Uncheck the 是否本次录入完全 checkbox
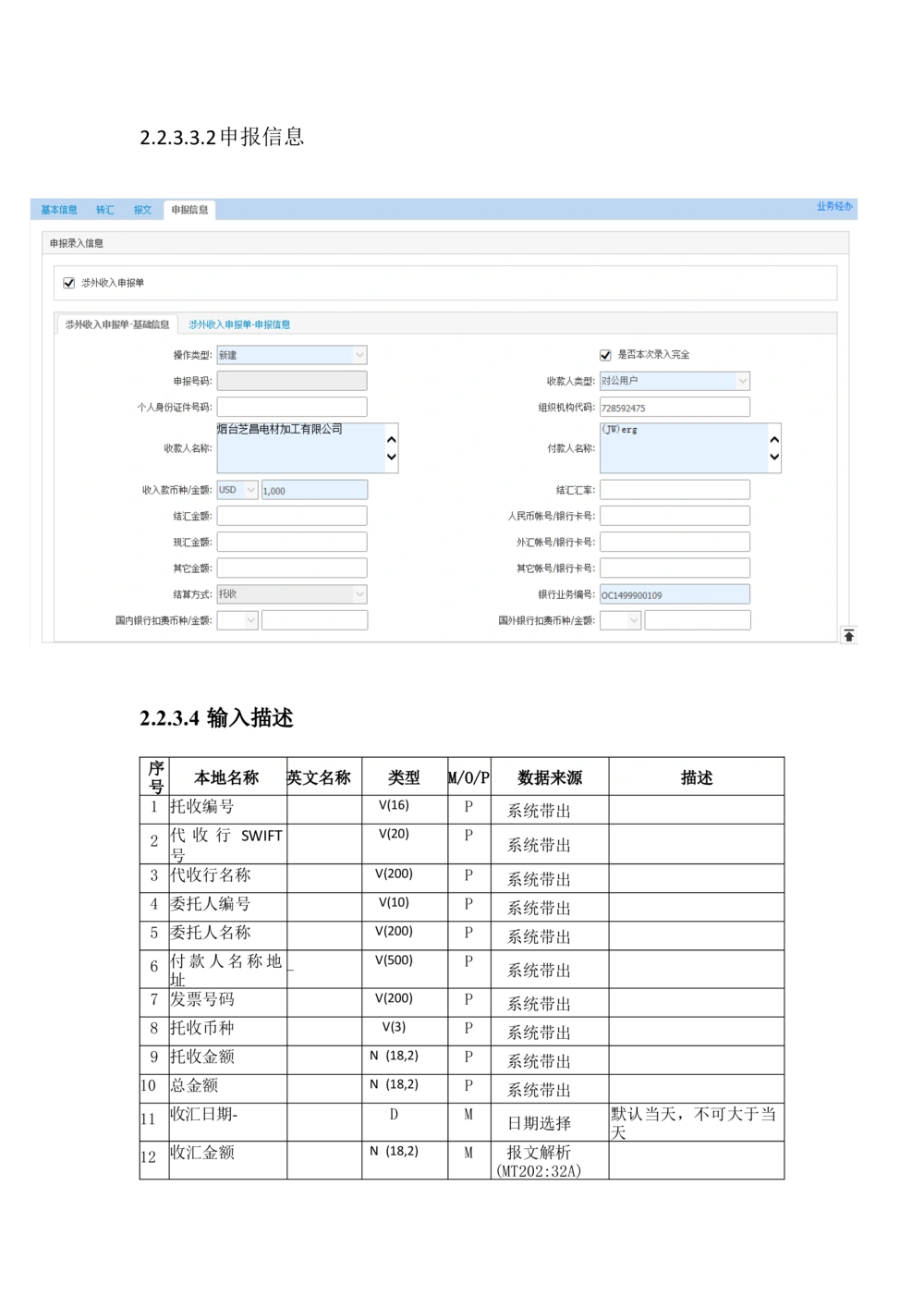The image size is (924, 1308). coord(604,354)
